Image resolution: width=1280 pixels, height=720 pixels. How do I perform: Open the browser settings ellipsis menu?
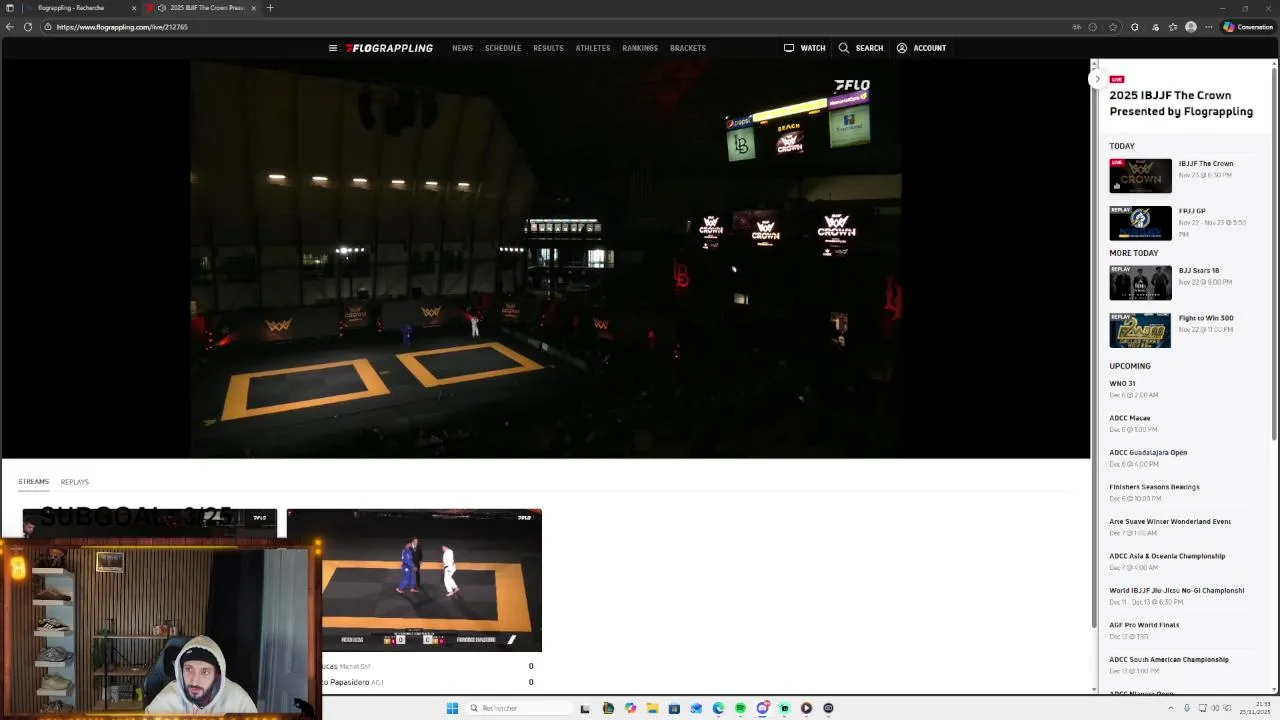[x=1208, y=27]
